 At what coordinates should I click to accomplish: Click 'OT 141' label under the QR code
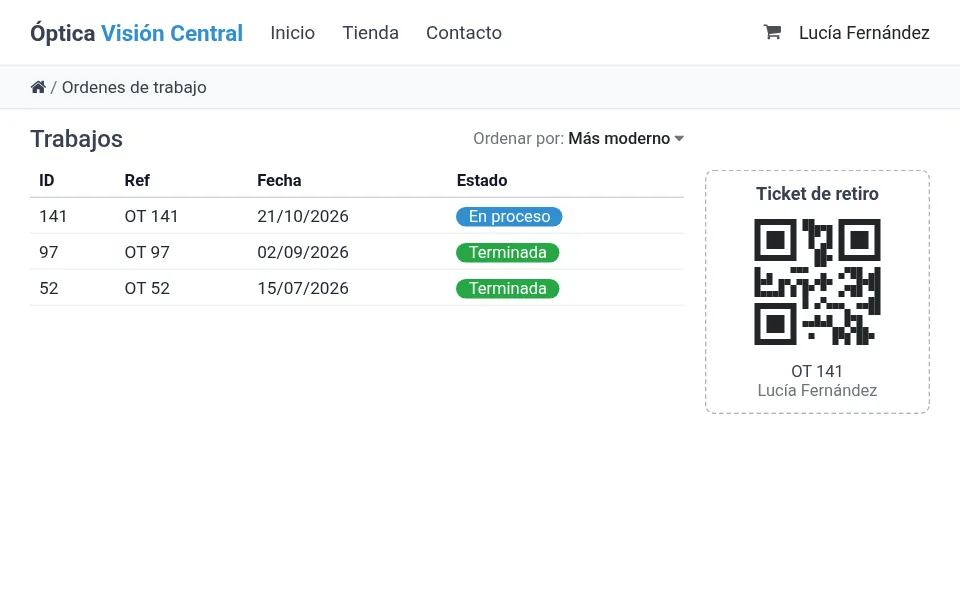click(817, 371)
